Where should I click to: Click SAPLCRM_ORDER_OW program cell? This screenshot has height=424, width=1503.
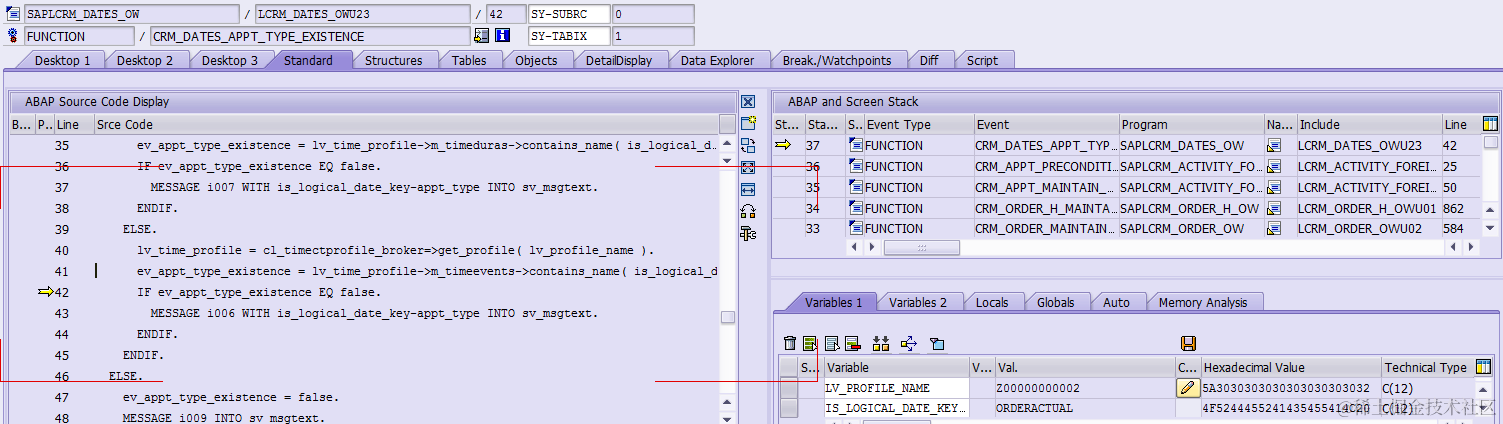1192,229
